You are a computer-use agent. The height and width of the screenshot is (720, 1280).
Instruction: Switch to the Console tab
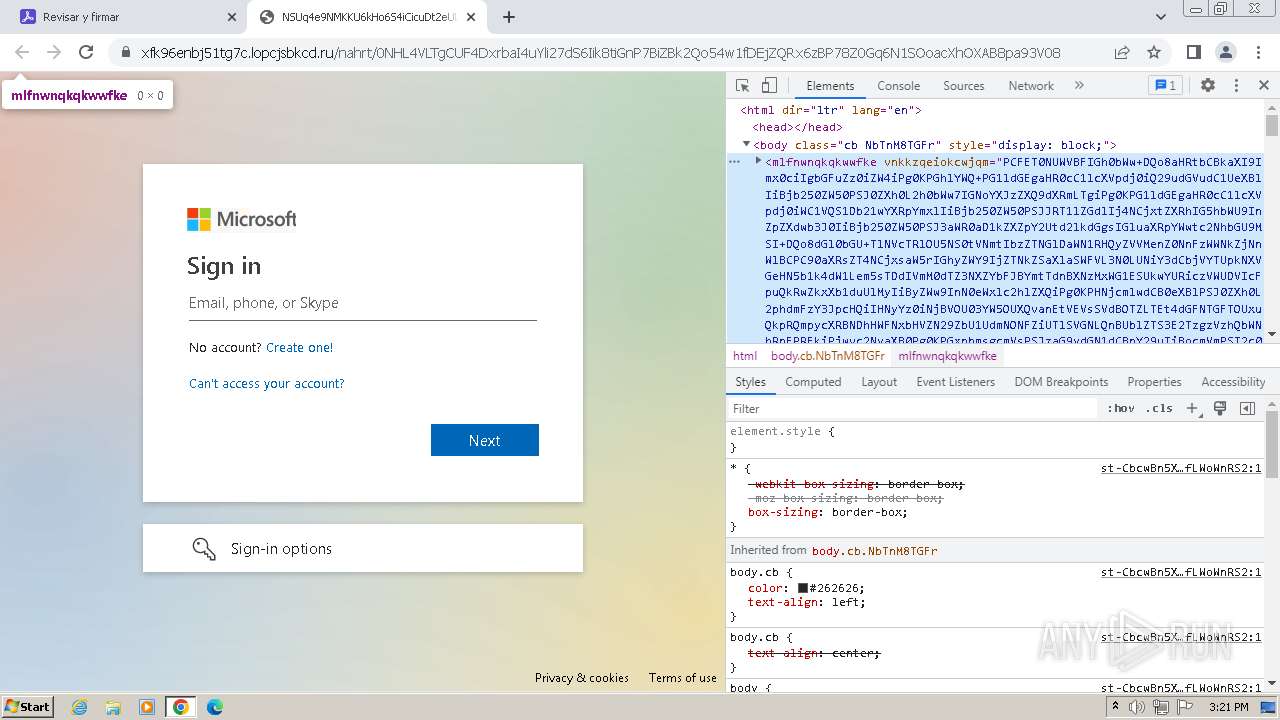[x=898, y=86]
